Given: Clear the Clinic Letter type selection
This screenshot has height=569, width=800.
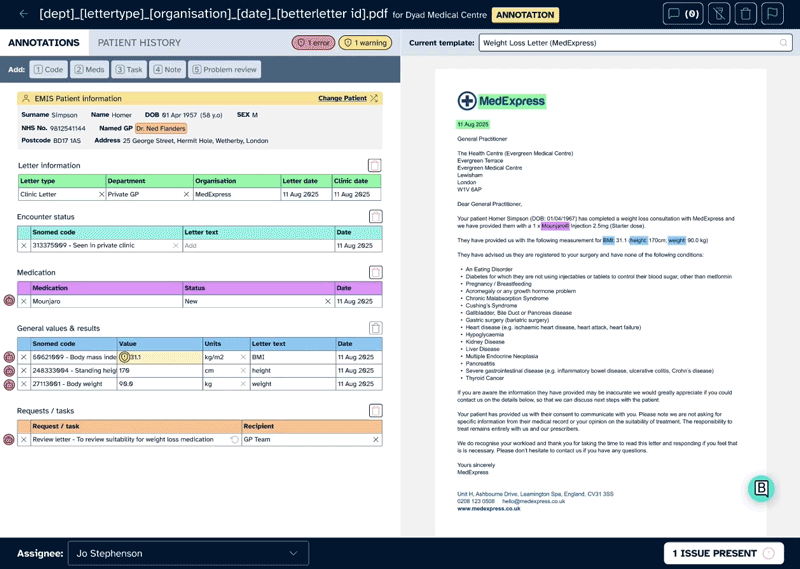Looking at the screenshot, I should click(x=101, y=194).
